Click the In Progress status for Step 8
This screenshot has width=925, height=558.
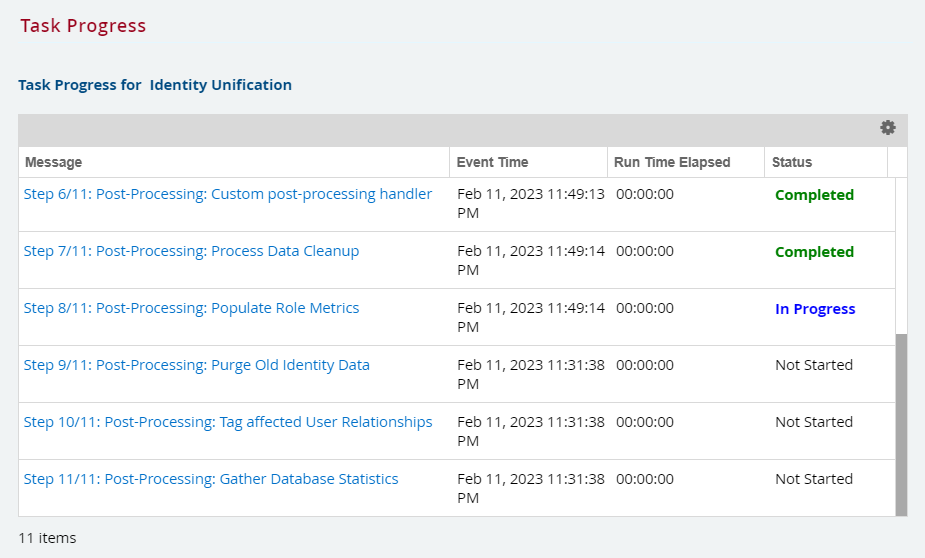coord(815,309)
